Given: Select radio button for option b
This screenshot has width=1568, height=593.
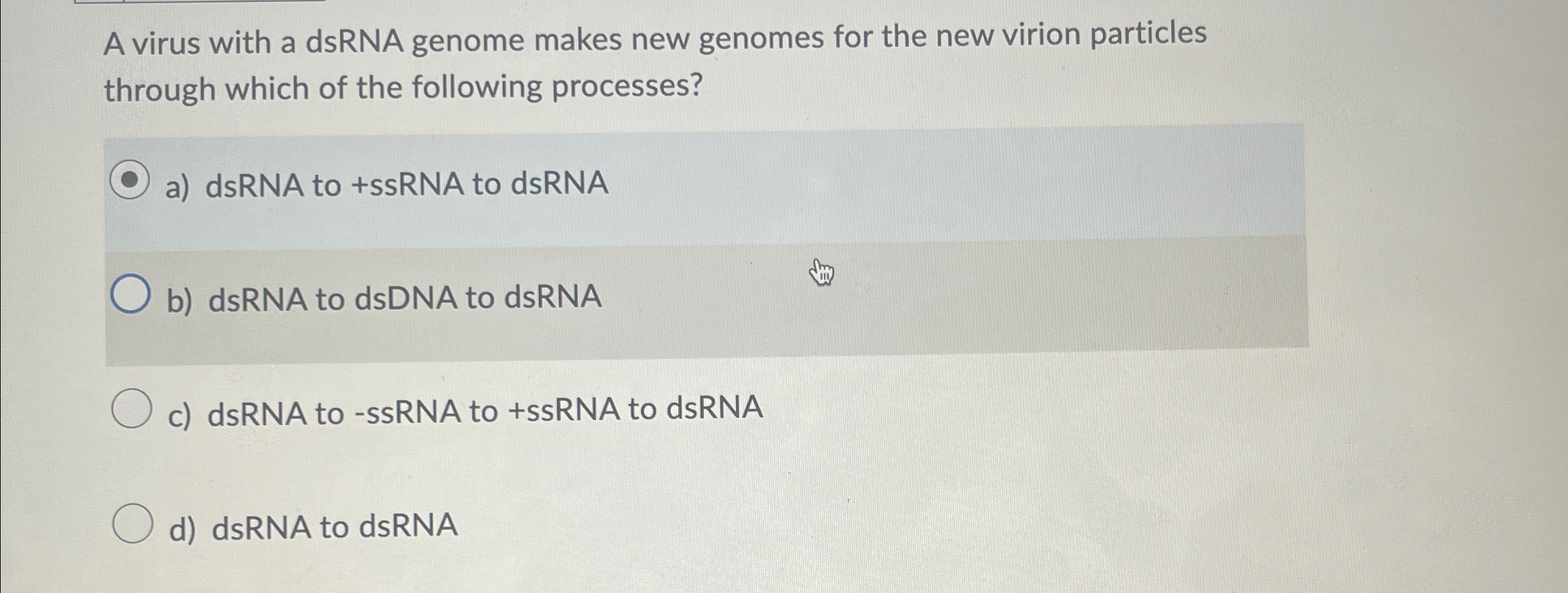Looking at the screenshot, I should 132,292.
